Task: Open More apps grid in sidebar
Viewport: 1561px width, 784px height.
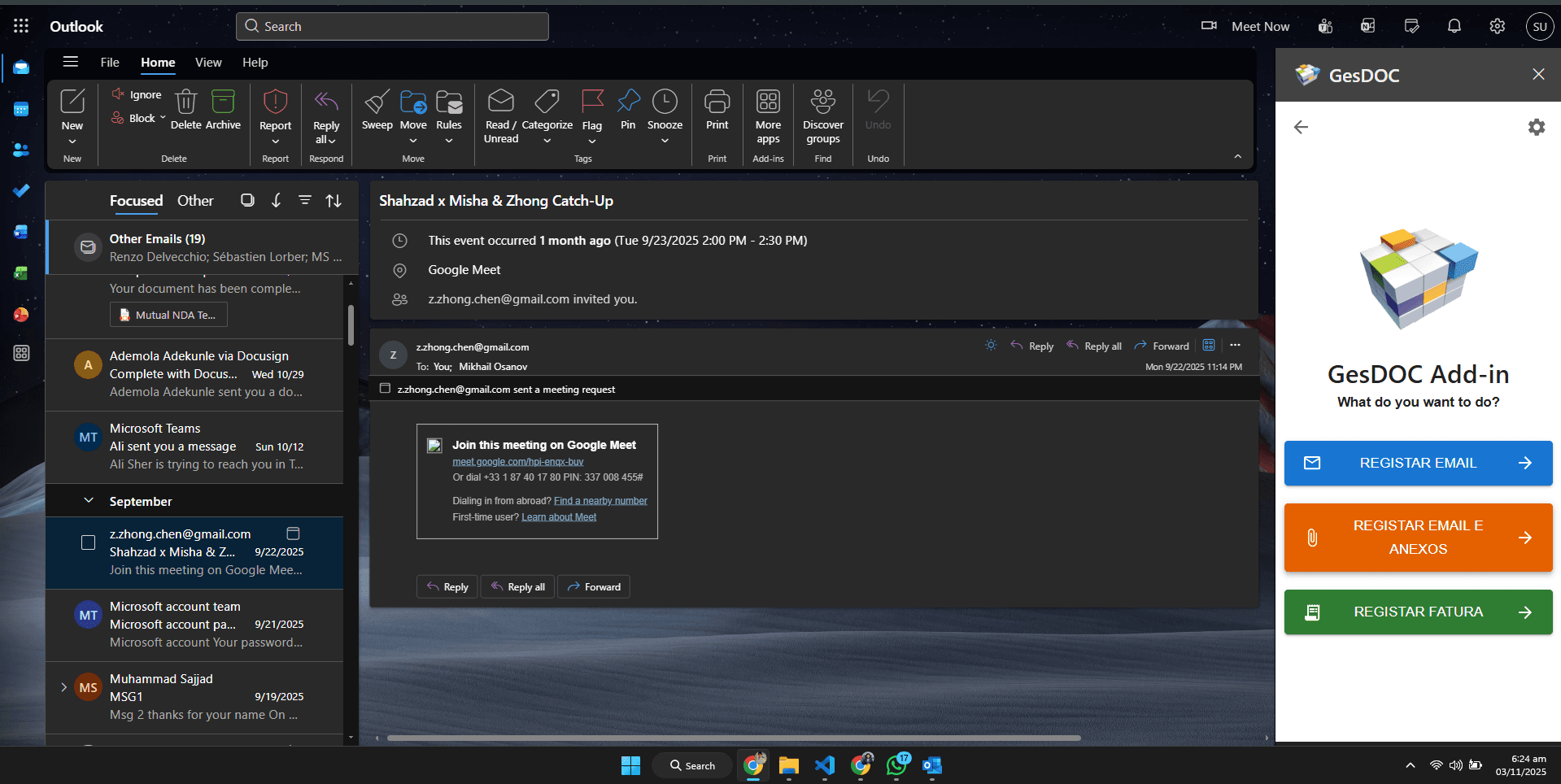Action: 21,353
